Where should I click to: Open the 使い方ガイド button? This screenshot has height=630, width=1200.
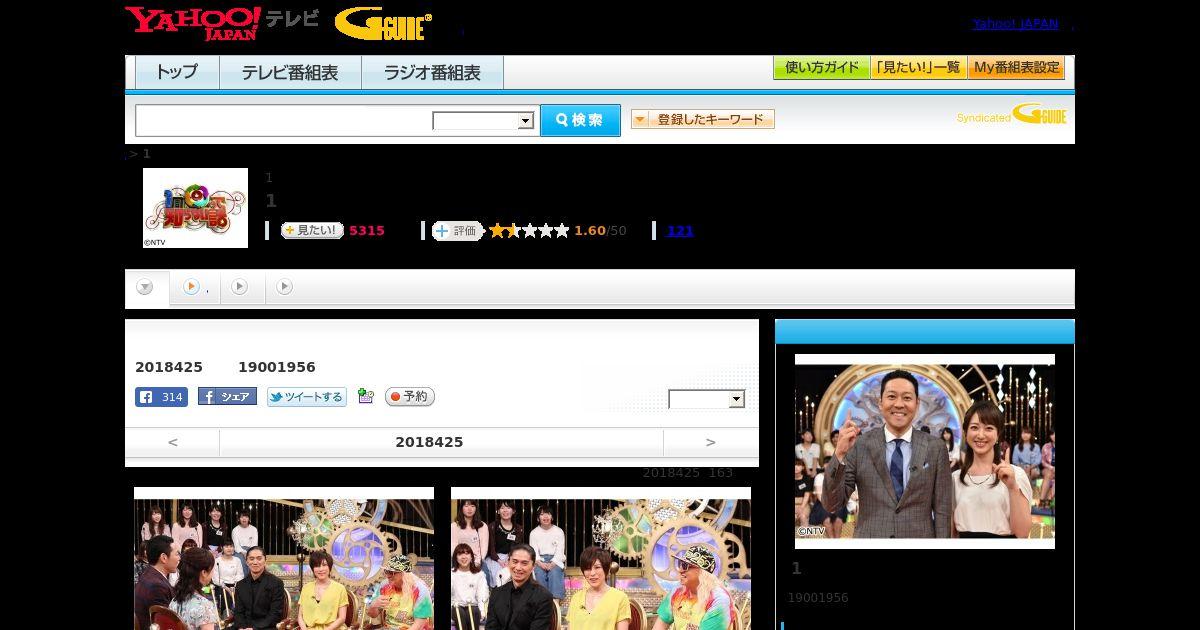tap(821, 68)
